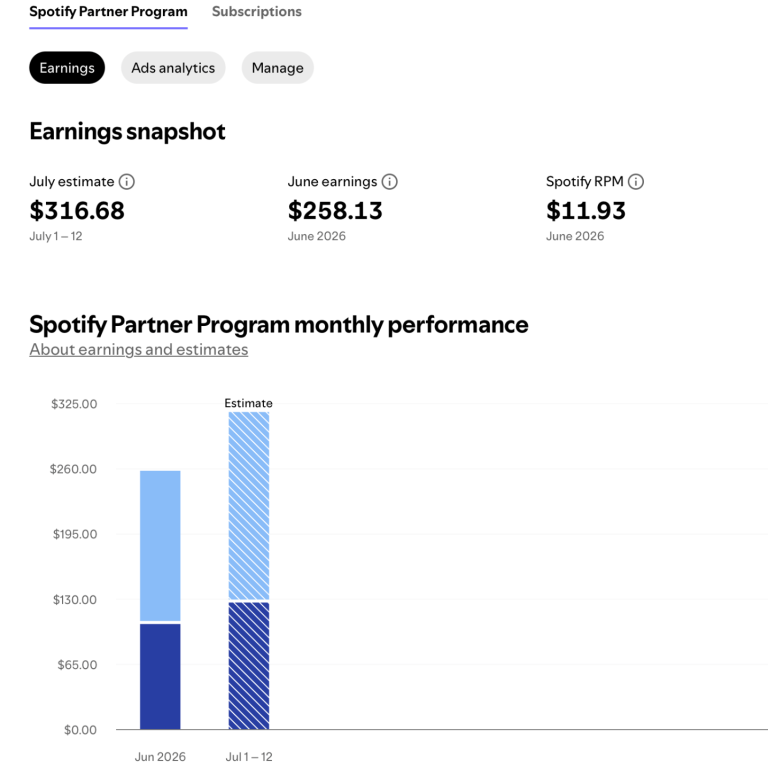Click the Earnings snapshot heading
This screenshot has width=768, height=768.
[x=127, y=131]
